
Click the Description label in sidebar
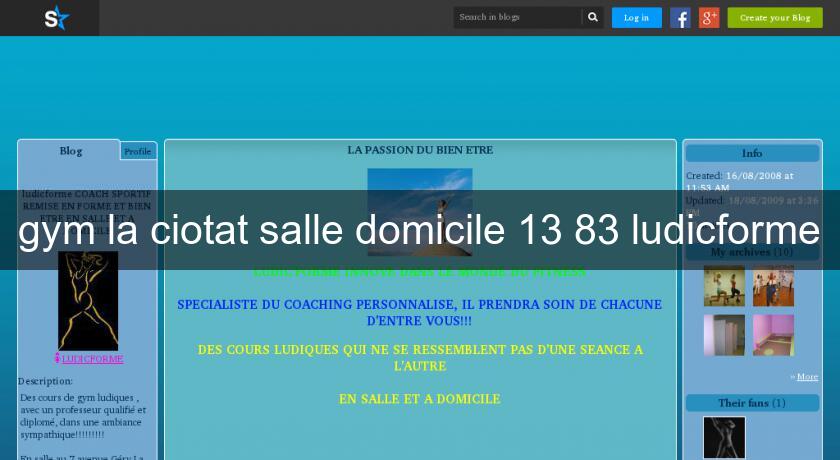(45, 381)
